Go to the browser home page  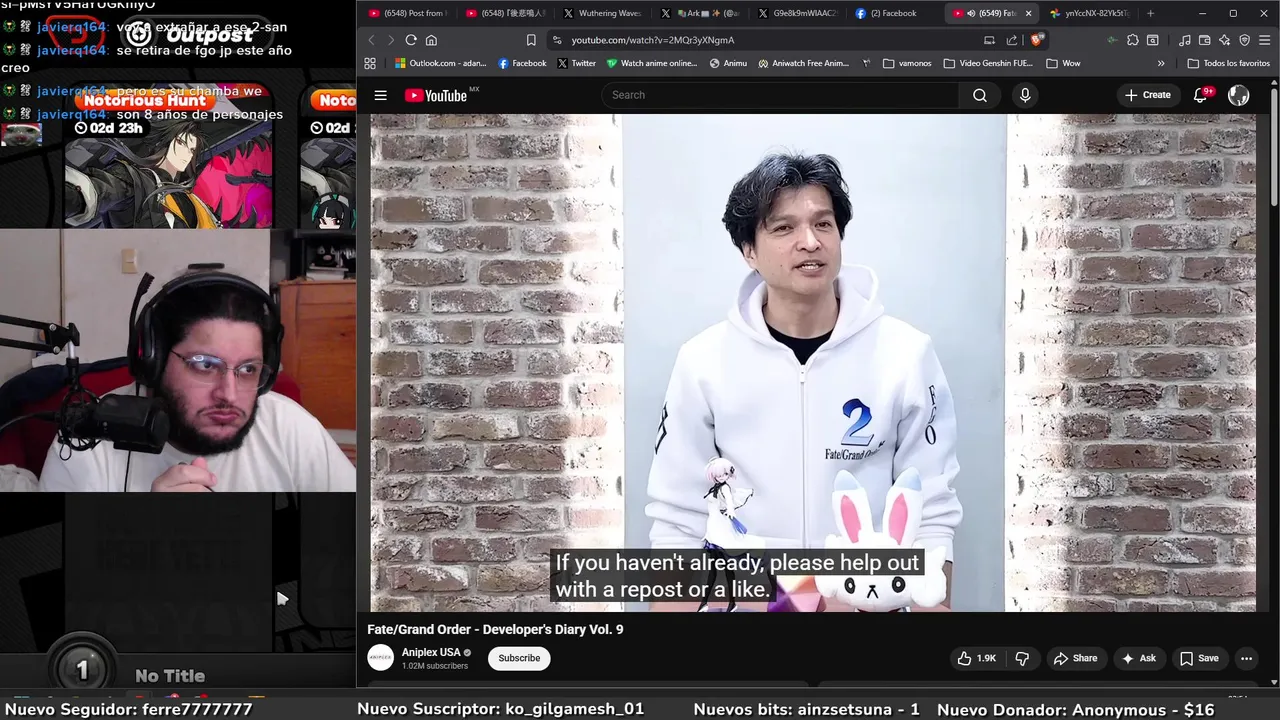(x=431, y=40)
